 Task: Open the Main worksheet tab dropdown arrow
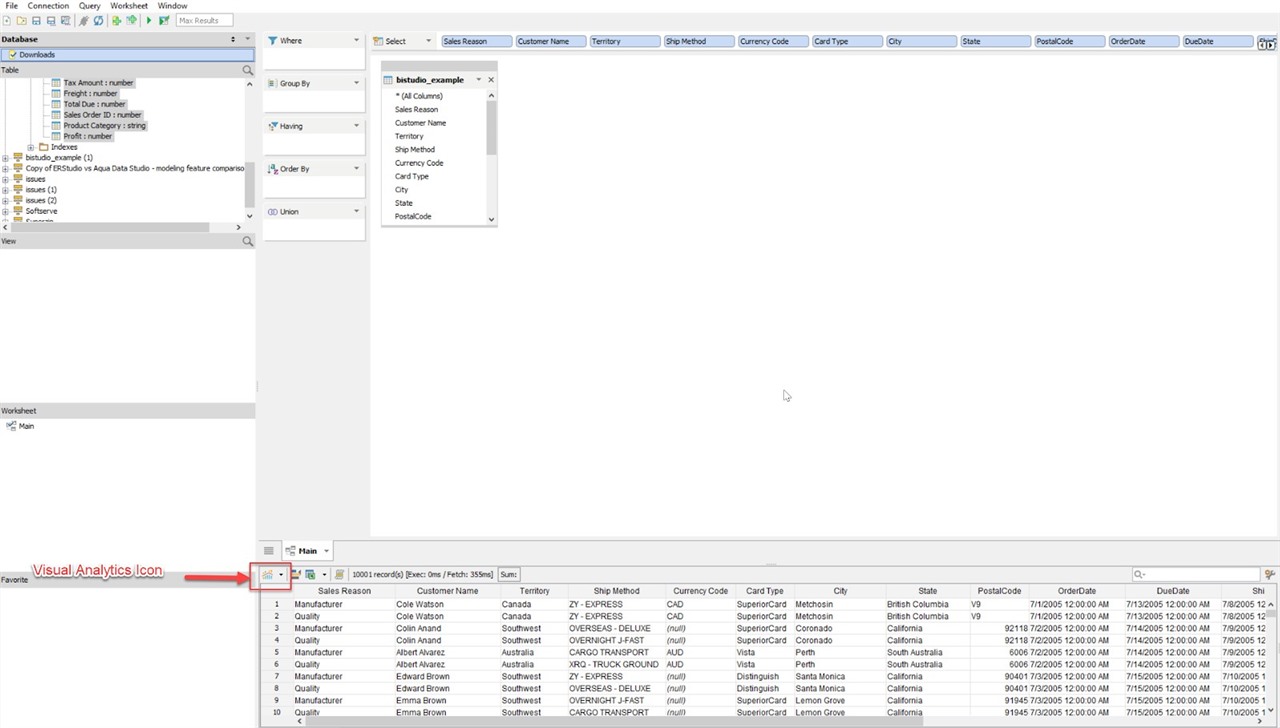coord(326,552)
